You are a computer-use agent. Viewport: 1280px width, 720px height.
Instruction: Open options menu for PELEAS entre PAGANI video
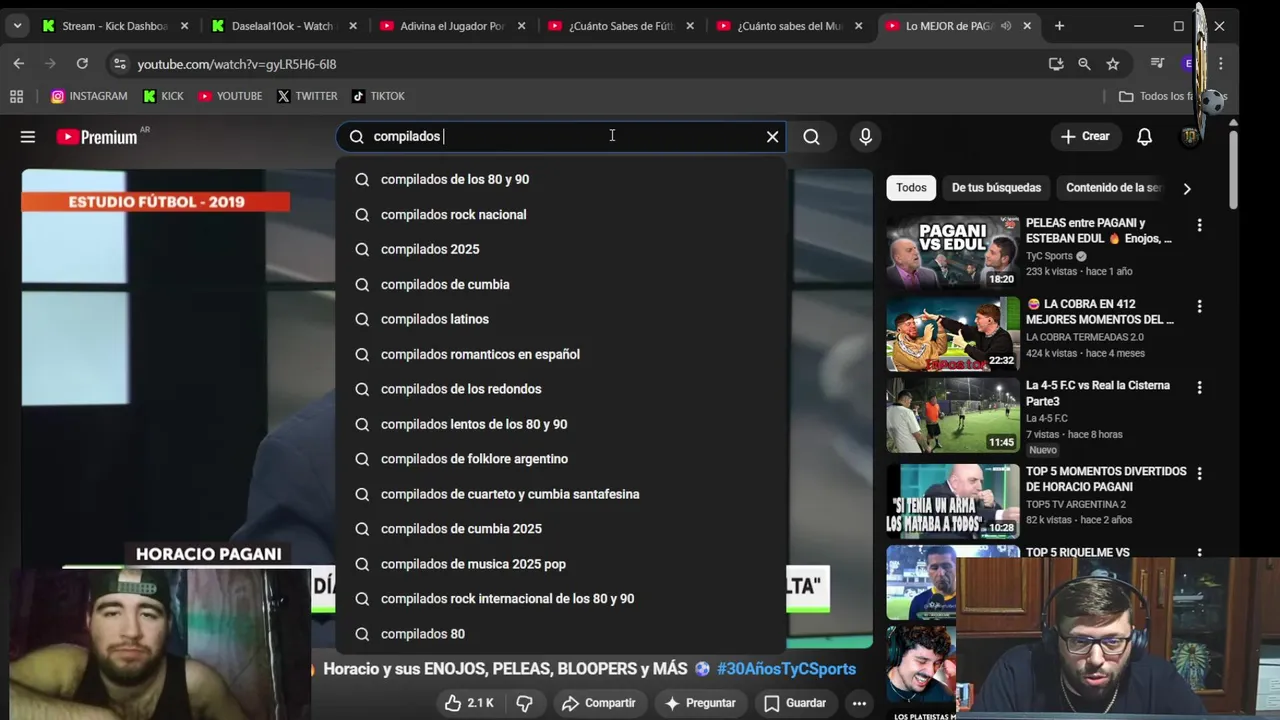1199,226
